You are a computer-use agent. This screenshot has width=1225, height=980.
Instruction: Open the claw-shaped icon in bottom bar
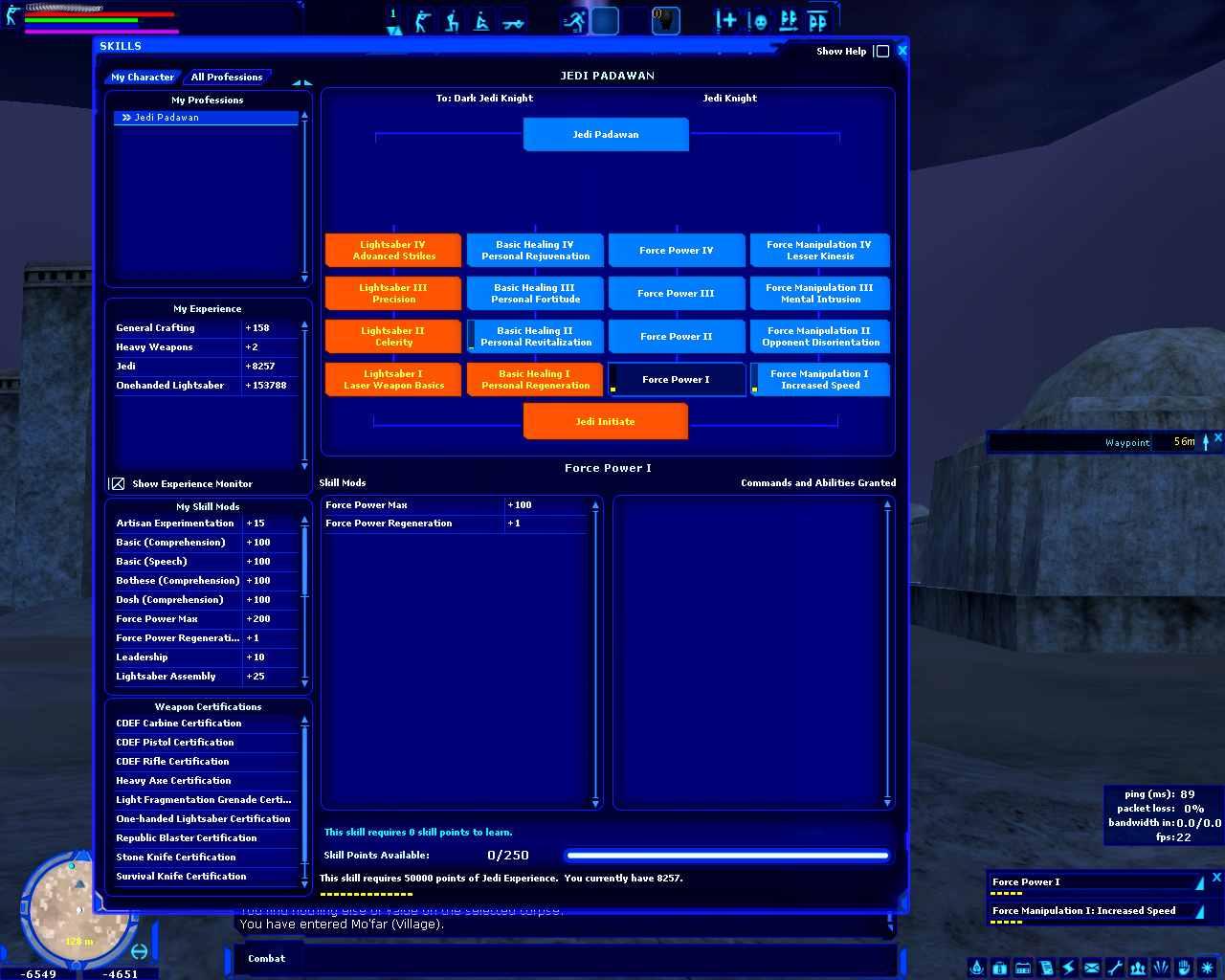[x=1161, y=968]
